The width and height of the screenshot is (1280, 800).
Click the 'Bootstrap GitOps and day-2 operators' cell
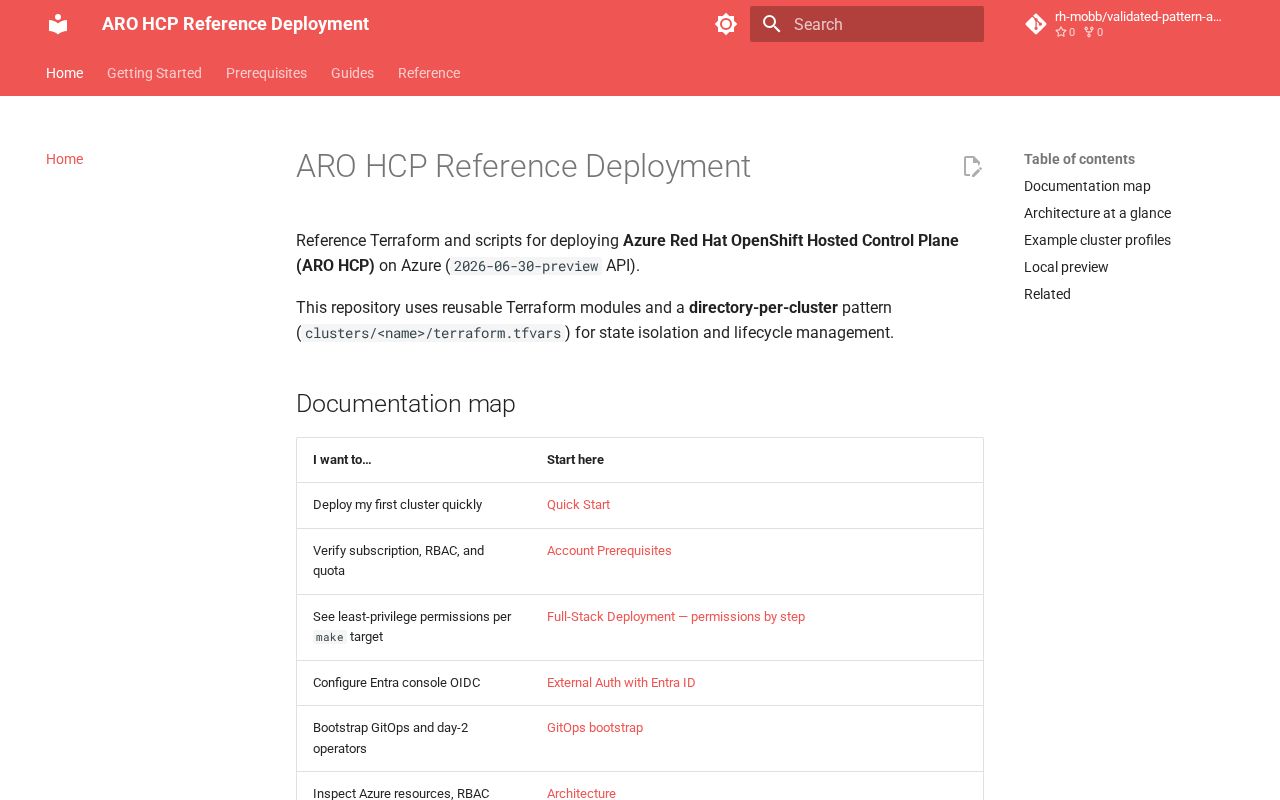pos(413,738)
